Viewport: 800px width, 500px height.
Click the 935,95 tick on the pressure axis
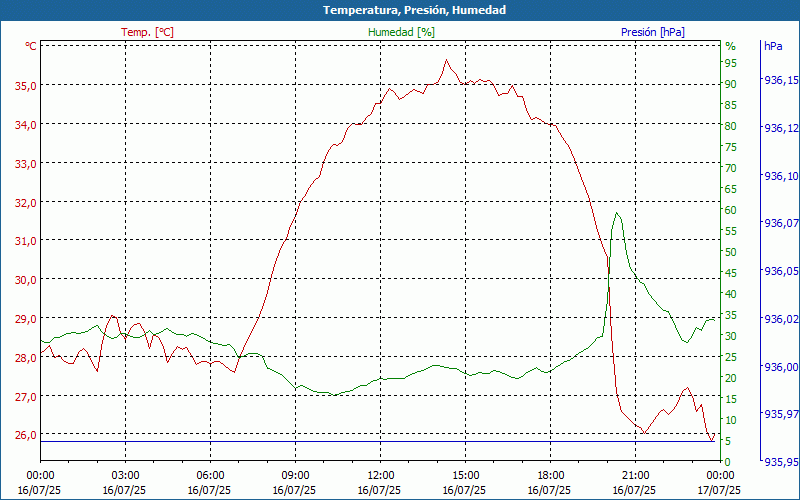point(780,462)
